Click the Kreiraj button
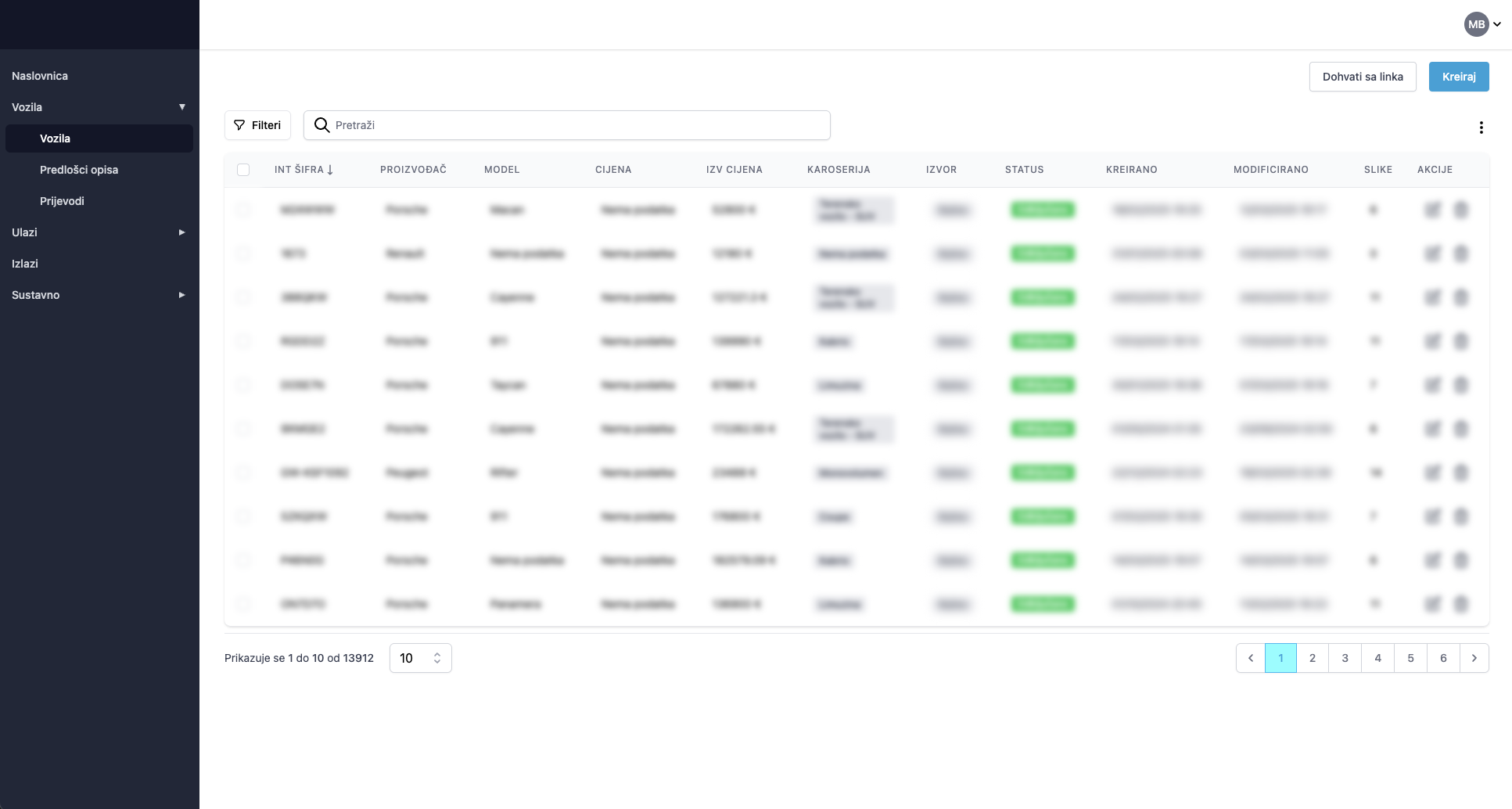Viewport: 1512px width, 809px height. coord(1458,77)
